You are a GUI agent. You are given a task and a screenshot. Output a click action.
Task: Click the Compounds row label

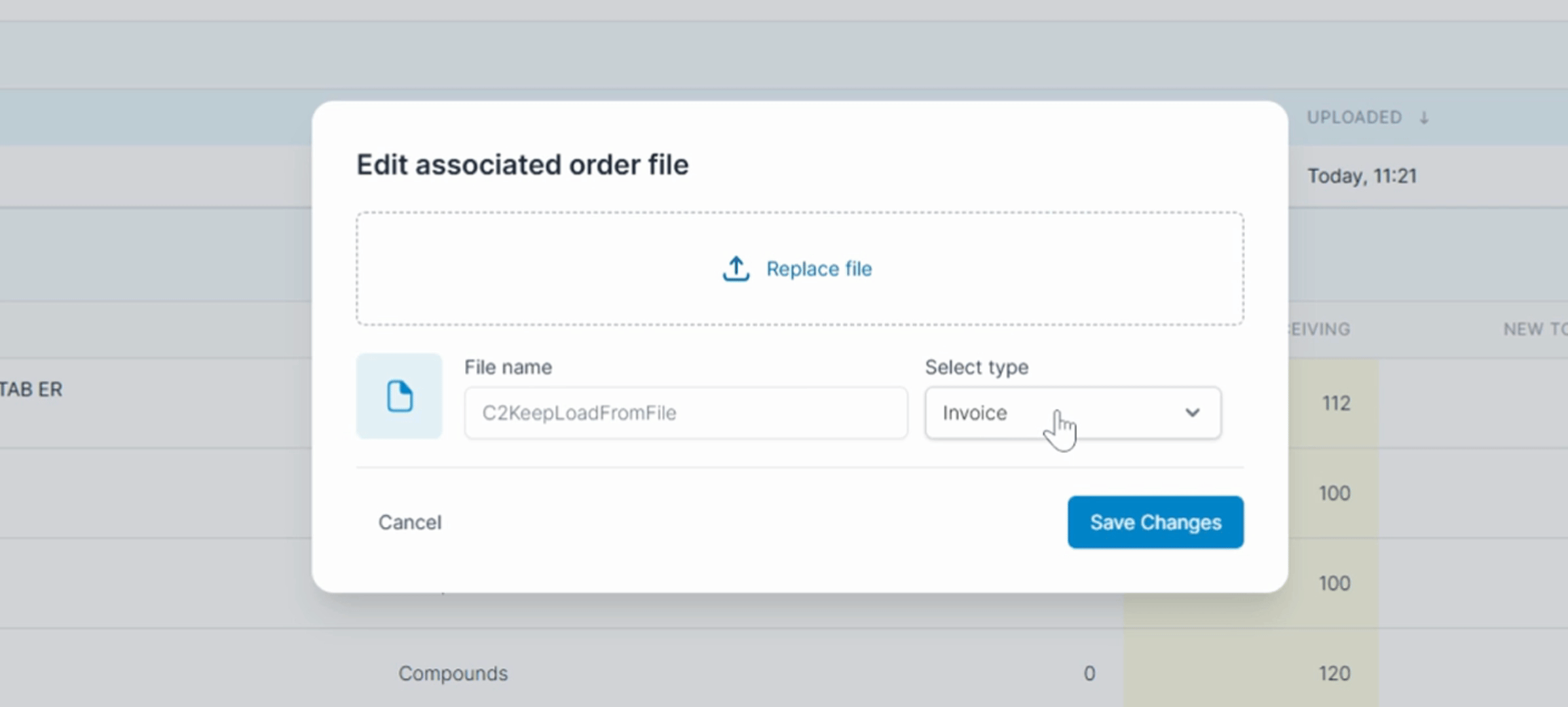(x=453, y=673)
